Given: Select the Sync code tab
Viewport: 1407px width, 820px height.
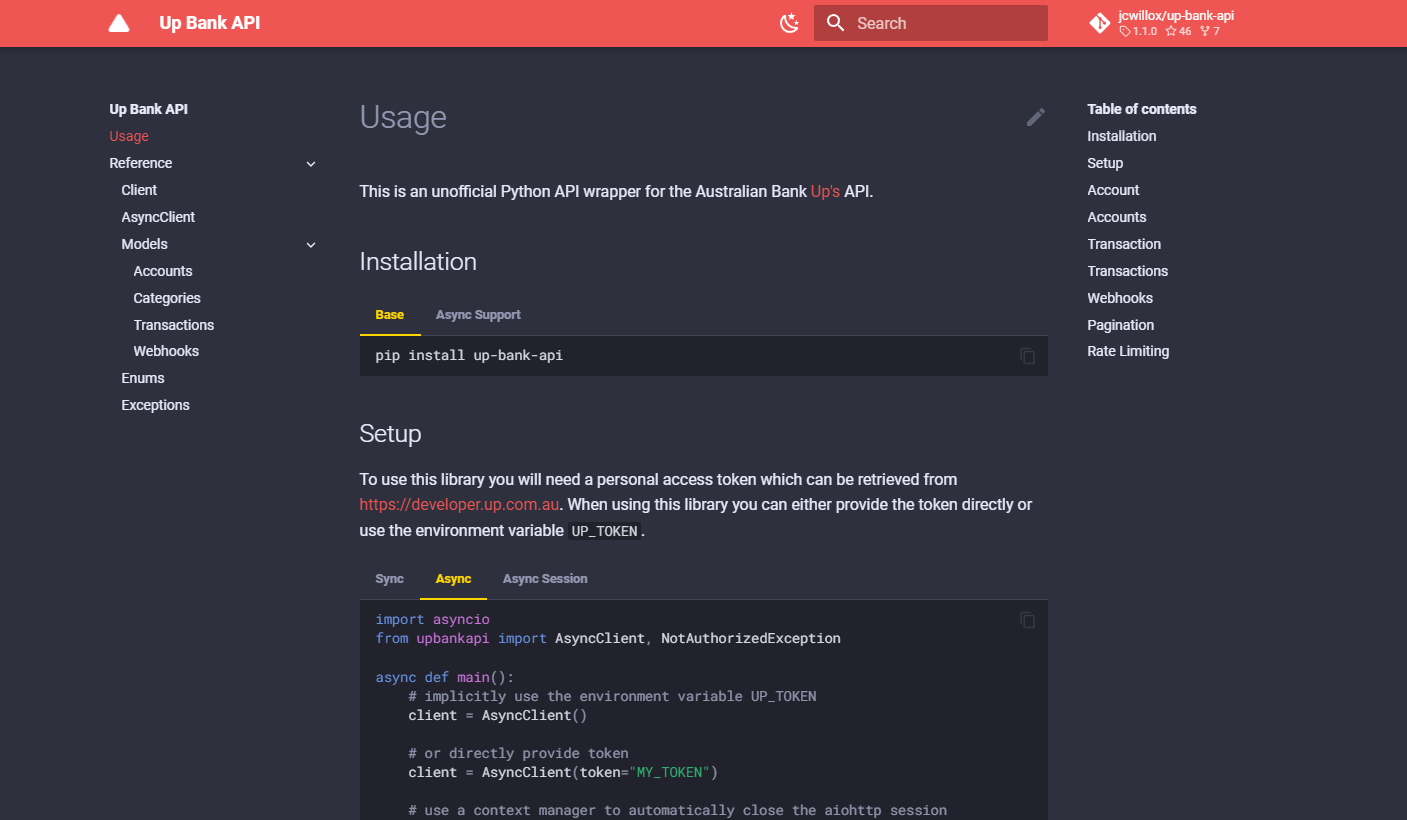Looking at the screenshot, I should [x=389, y=579].
